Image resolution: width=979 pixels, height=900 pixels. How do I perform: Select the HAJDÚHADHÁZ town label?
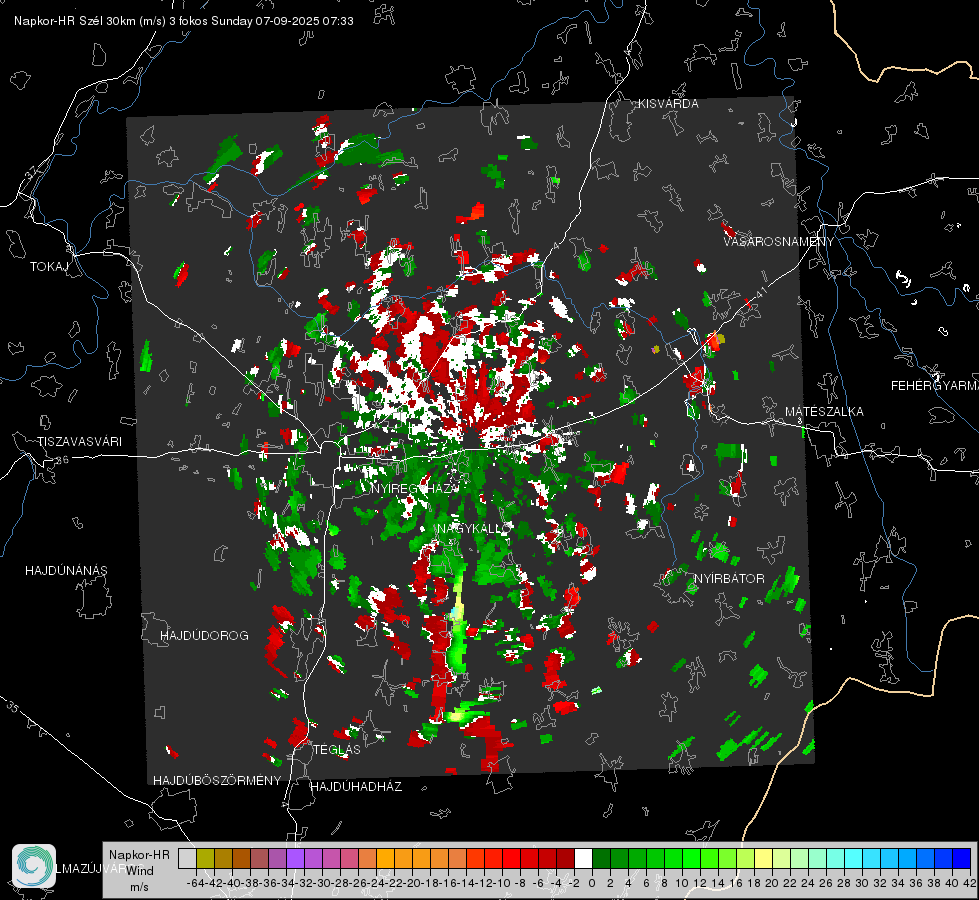coord(356,786)
